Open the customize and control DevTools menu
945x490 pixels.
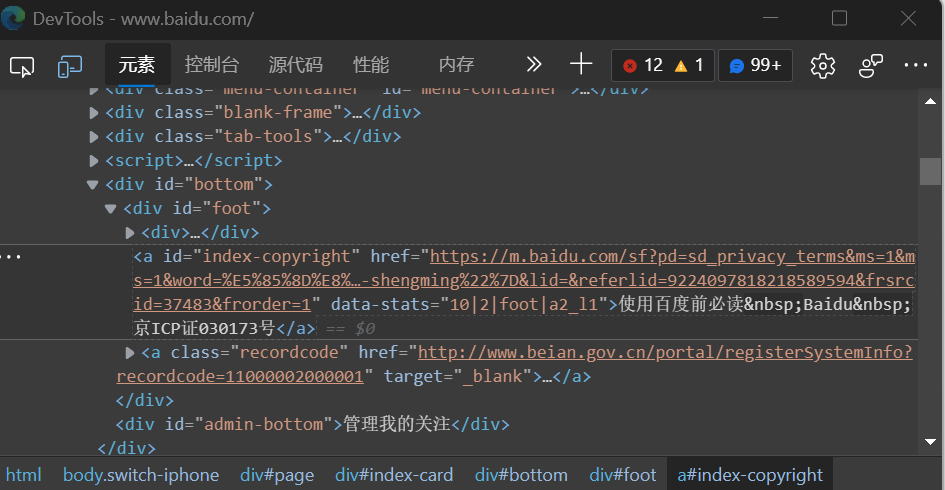[915, 65]
